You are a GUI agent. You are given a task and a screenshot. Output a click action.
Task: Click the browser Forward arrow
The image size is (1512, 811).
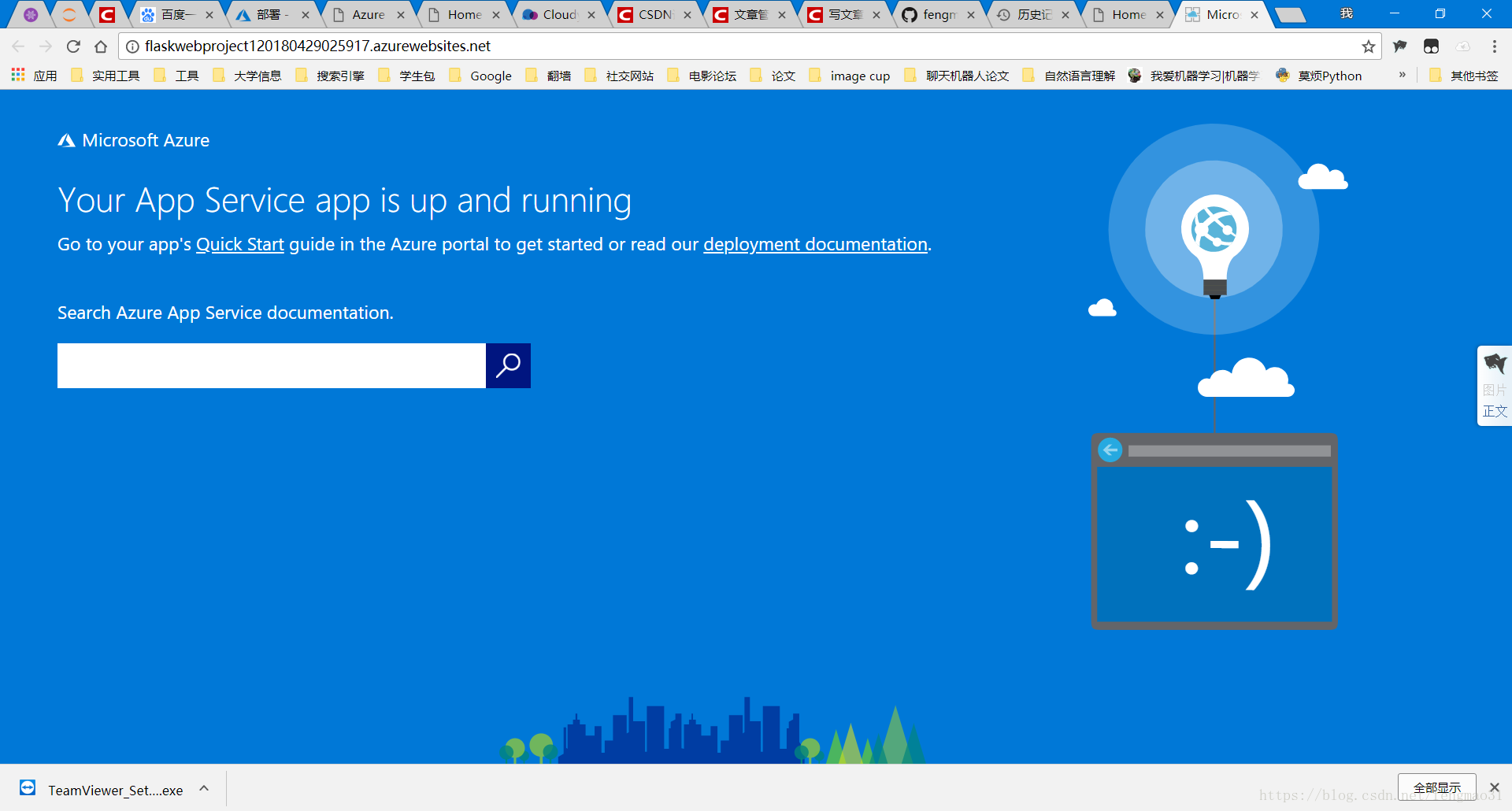46,46
